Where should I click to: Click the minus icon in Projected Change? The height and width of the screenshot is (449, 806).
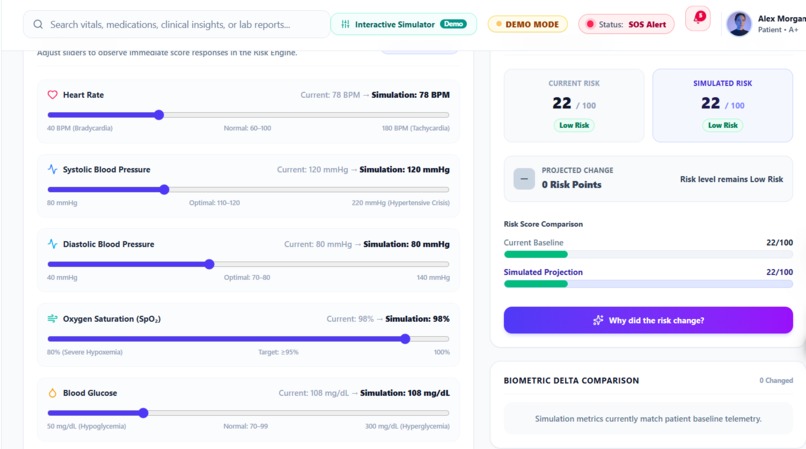point(524,179)
